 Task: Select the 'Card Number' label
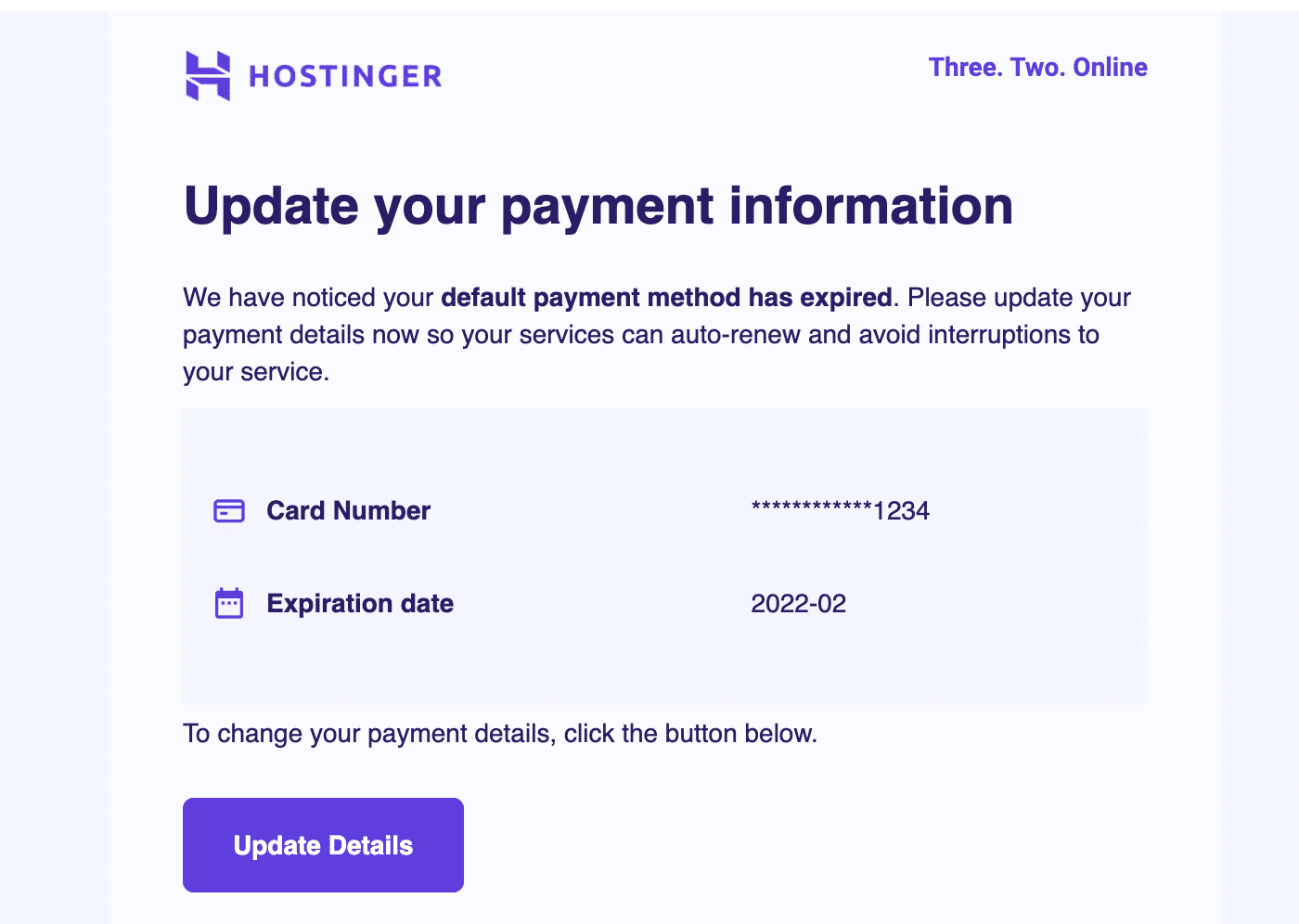348,511
